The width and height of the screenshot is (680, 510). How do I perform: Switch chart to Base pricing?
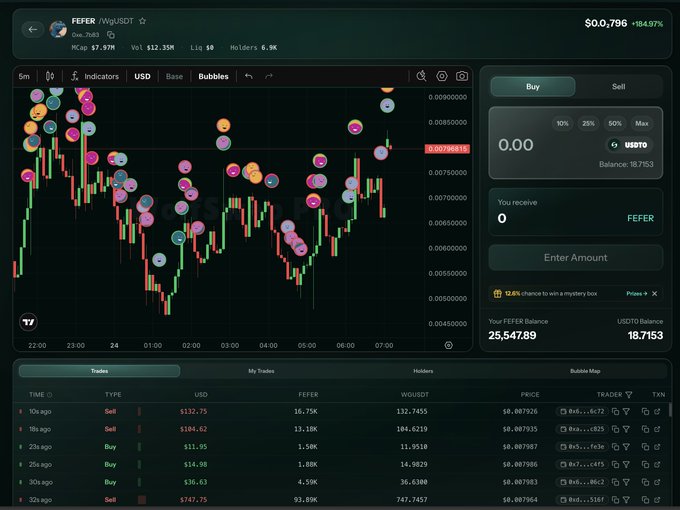174,76
